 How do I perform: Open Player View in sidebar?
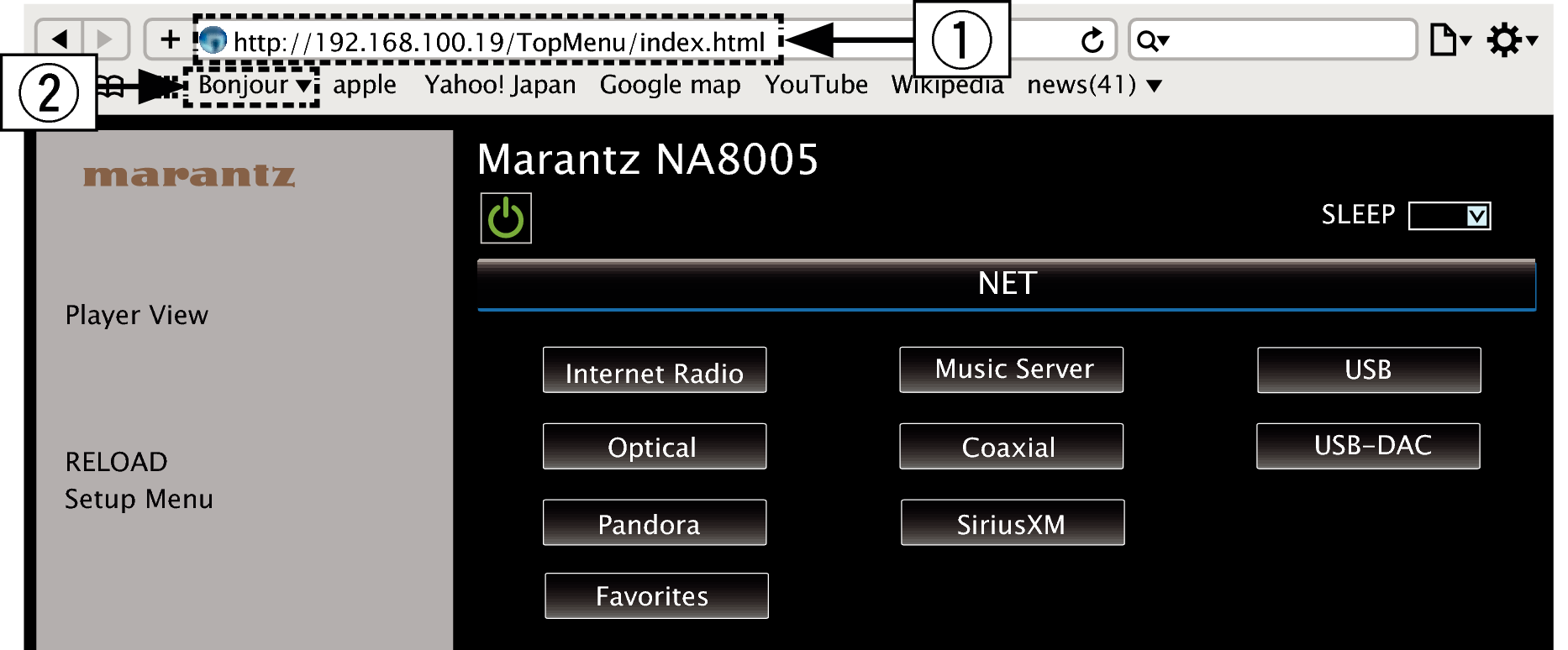136,315
